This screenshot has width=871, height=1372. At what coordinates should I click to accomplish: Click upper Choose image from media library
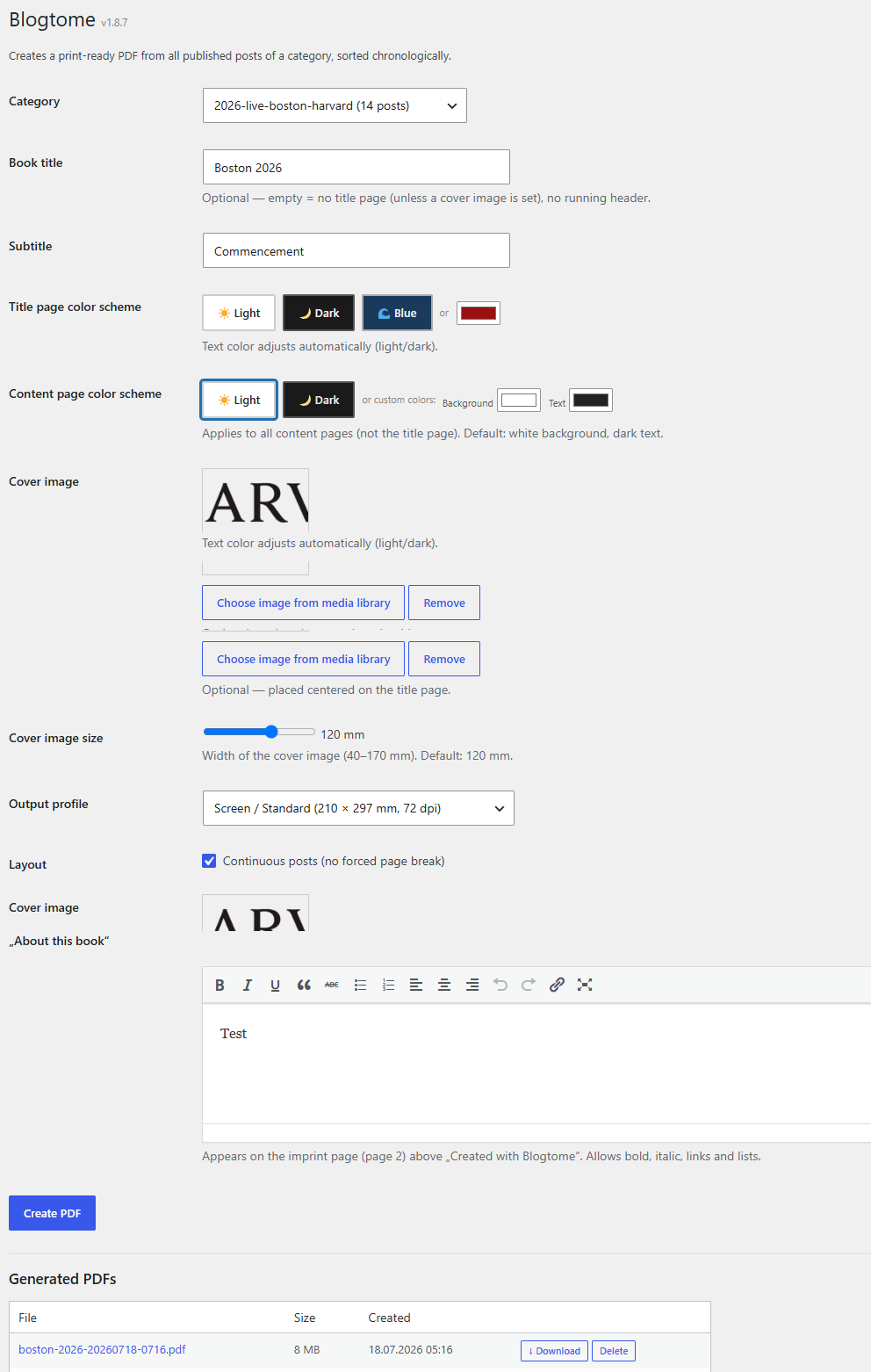(304, 603)
